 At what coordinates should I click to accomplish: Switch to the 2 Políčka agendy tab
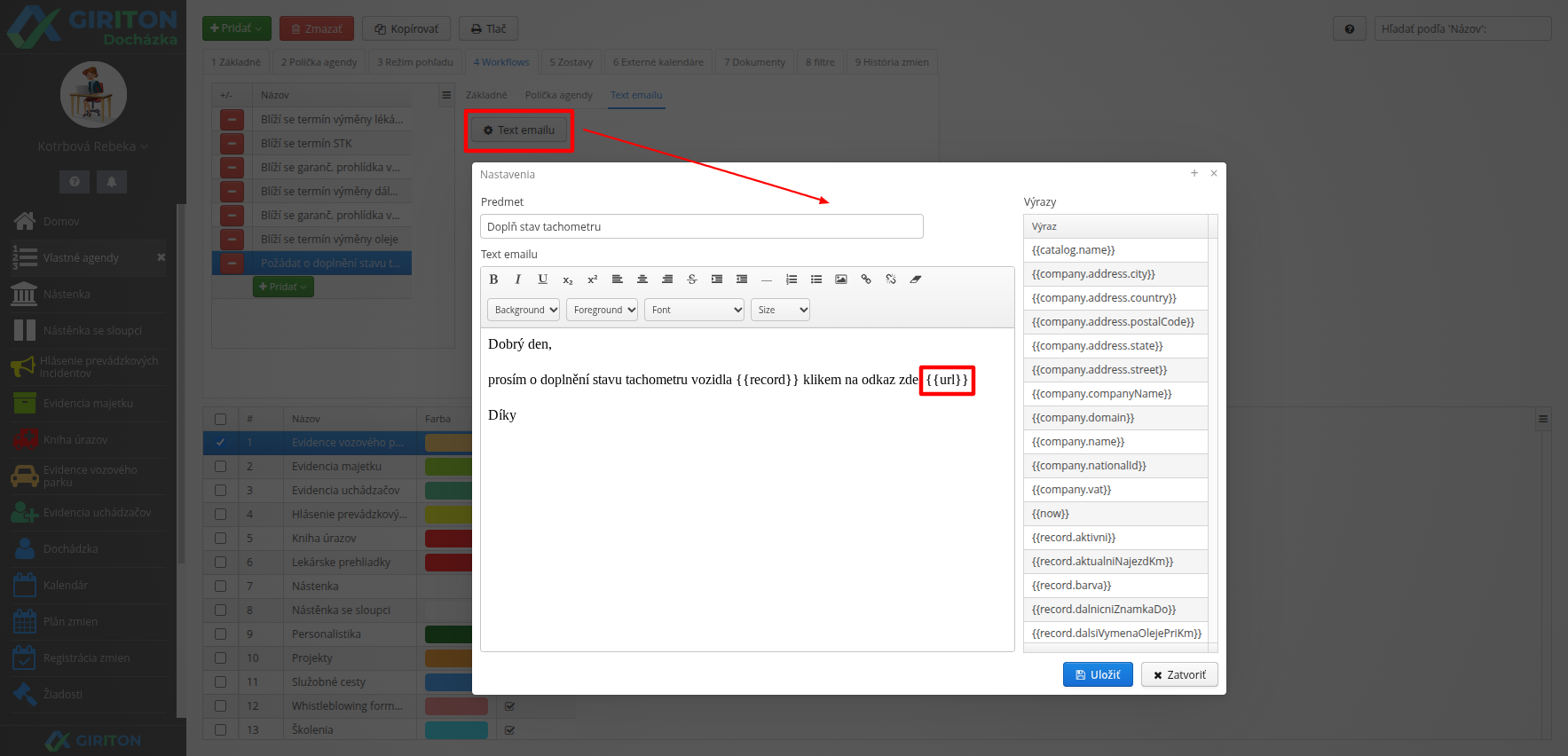[x=319, y=62]
